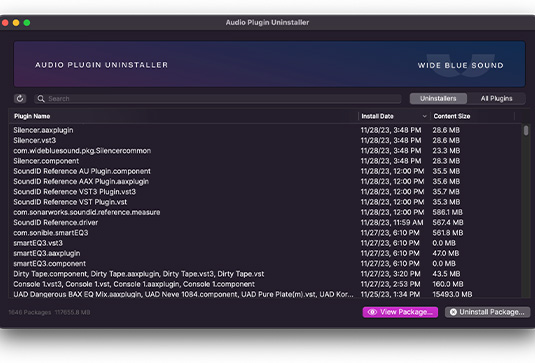535x363 pixels.
Task: Toggle Install Date sort direction chevron
Action: pos(424,116)
